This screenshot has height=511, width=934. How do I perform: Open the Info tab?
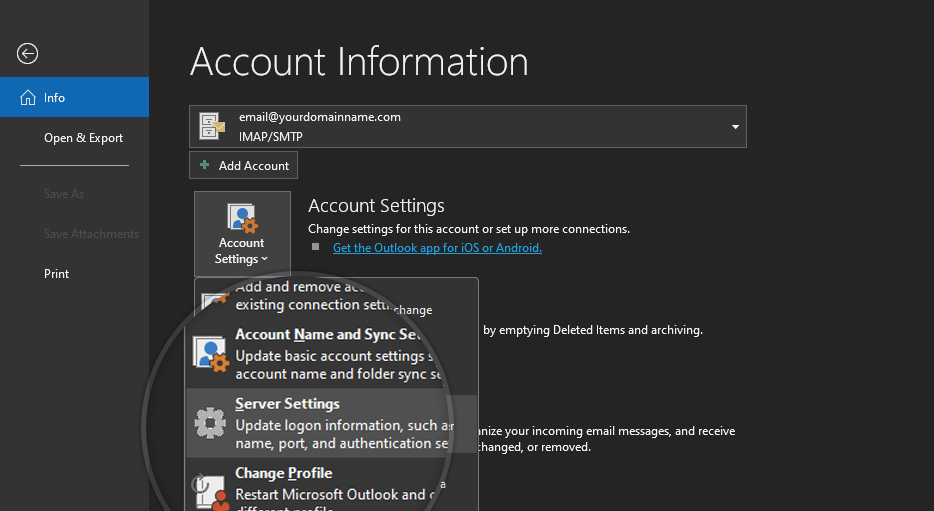(74, 97)
